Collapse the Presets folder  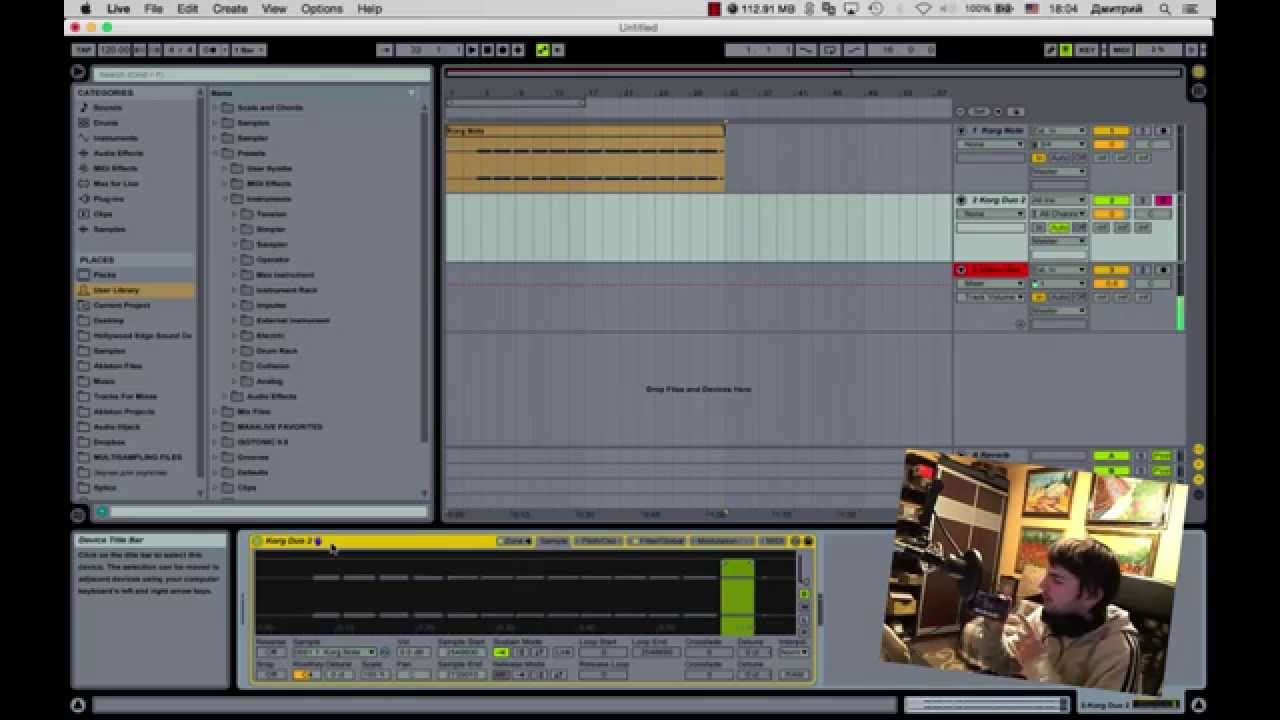215,153
